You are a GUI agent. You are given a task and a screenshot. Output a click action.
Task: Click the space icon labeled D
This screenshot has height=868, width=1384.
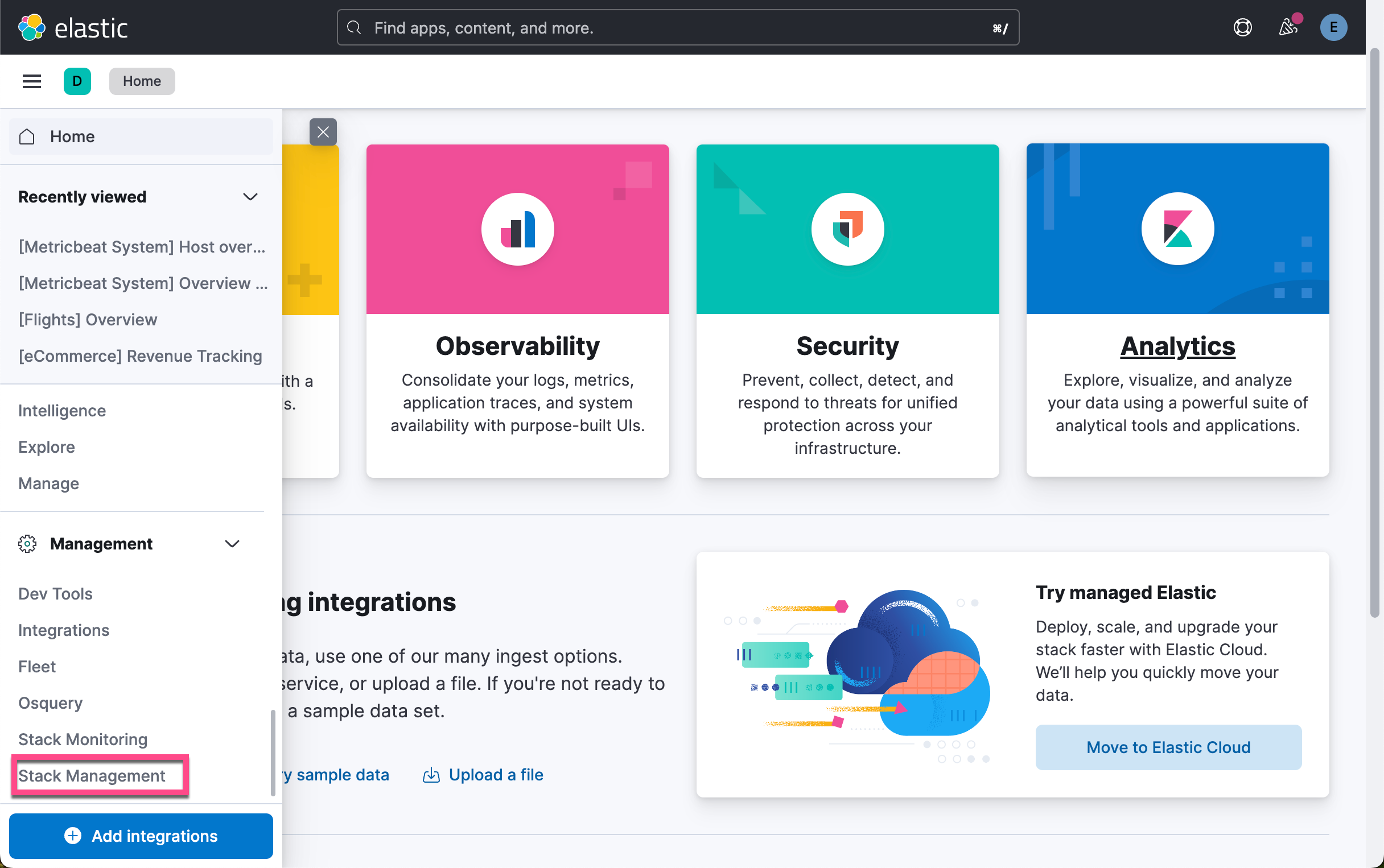tap(77, 81)
